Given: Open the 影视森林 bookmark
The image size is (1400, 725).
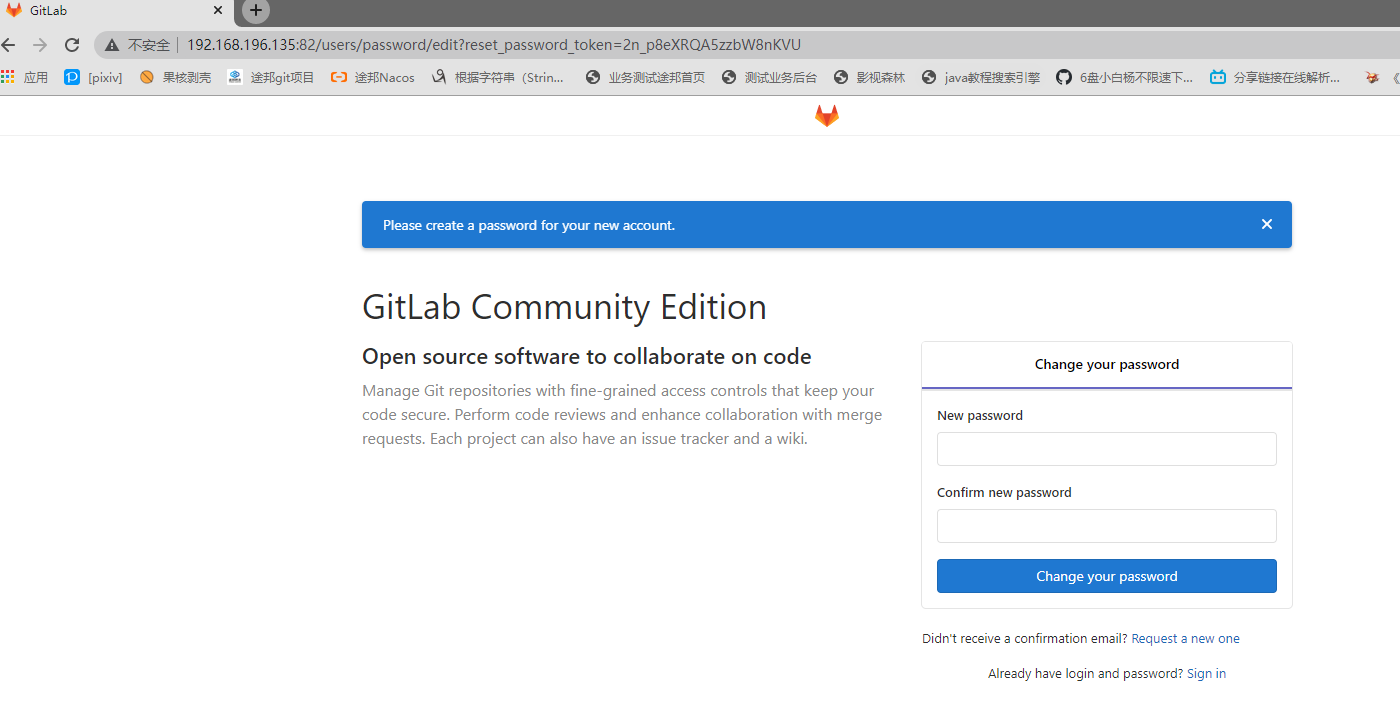Looking at the screenshot, I should 869,77.
